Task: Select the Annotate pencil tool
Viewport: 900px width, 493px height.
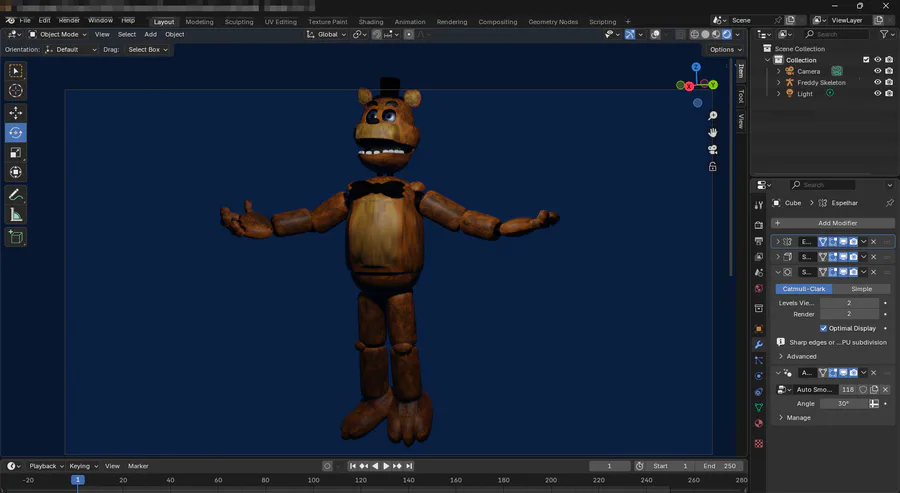Action: 16,194
